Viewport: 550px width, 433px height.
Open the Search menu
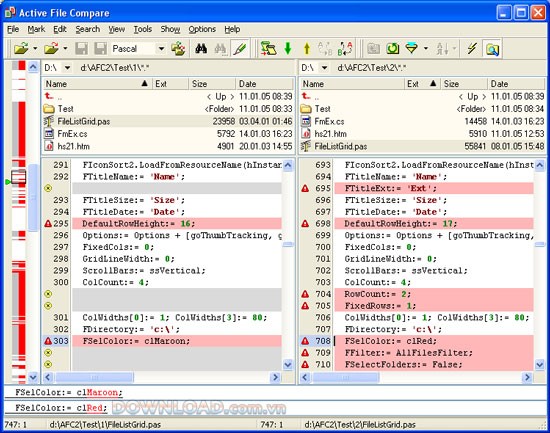coord(88,29)
